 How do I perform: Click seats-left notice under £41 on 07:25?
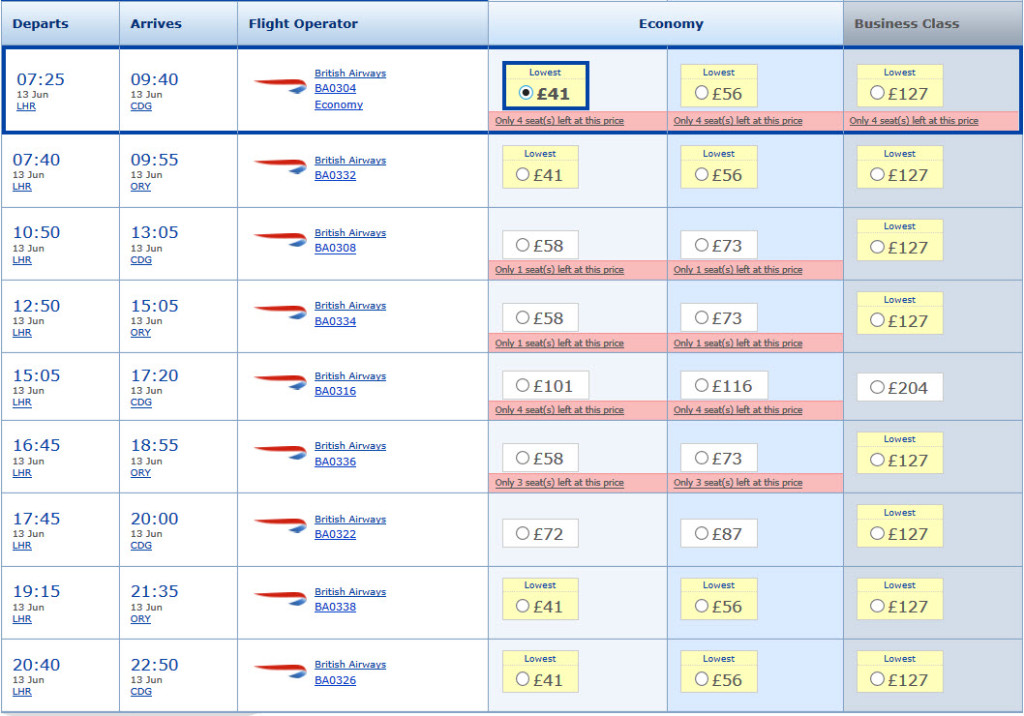coord(559,121)
